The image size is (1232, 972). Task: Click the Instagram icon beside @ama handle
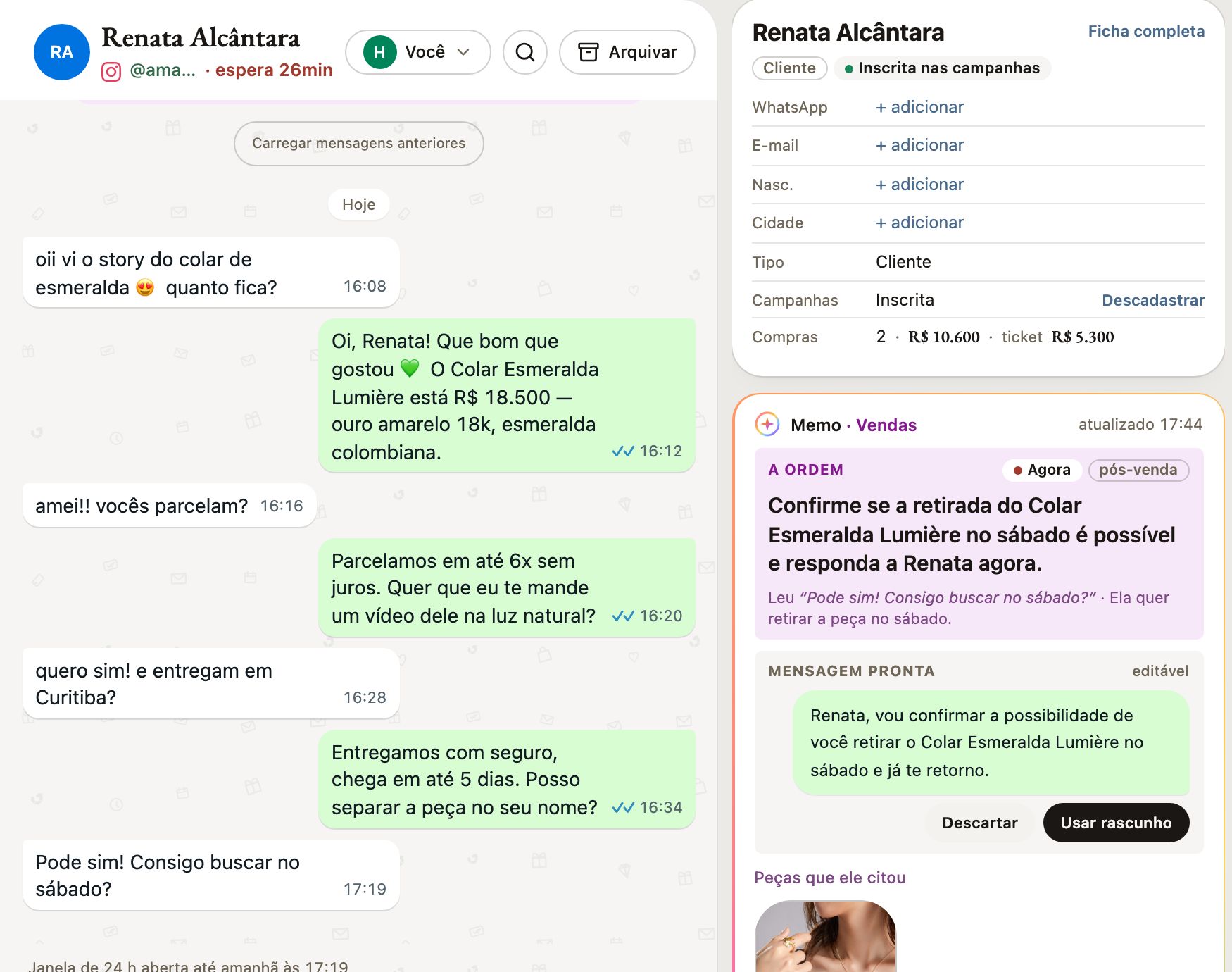pyautogui.click(x=111, y=72)
